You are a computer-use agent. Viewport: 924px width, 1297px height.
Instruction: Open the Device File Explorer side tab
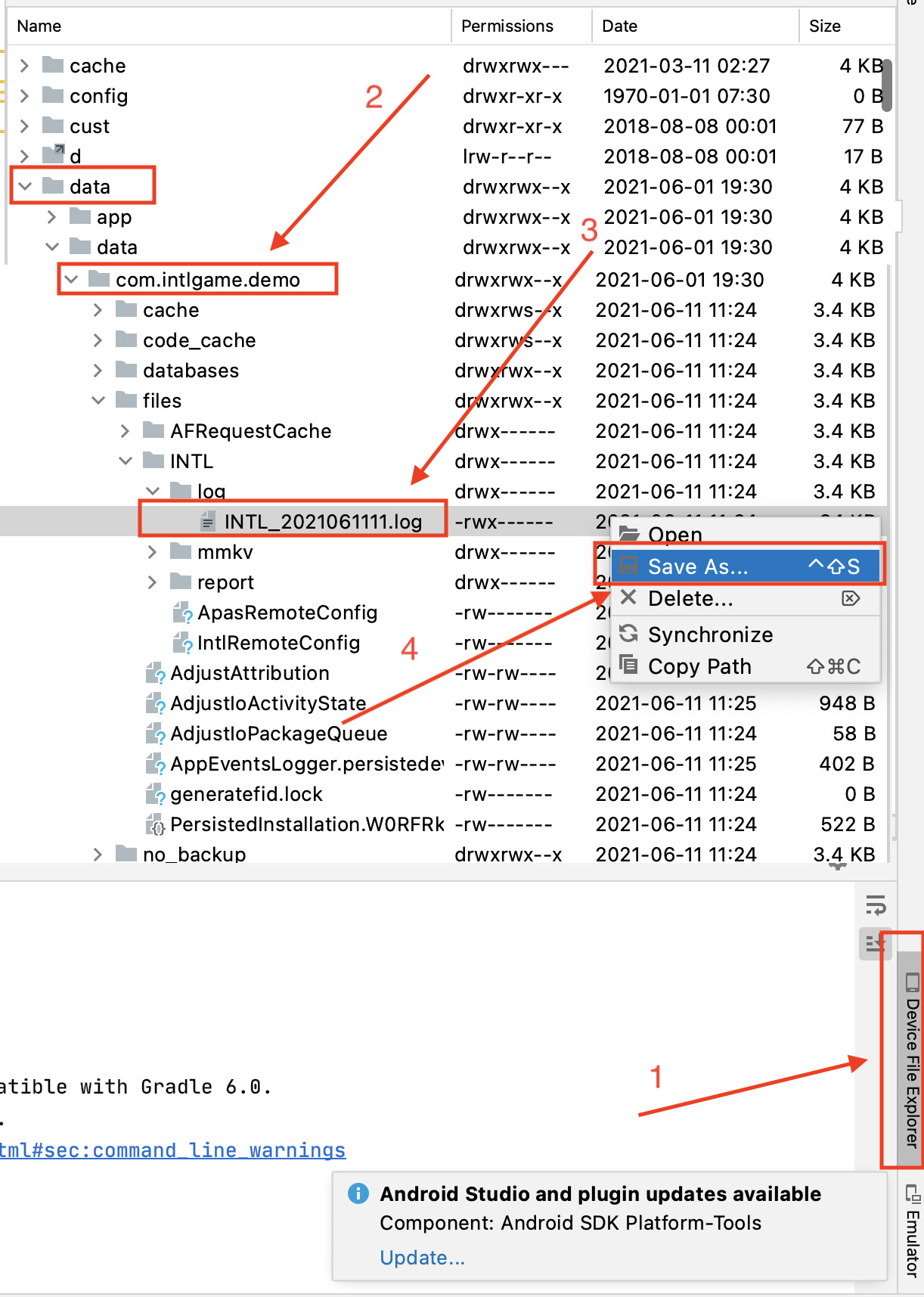pyautogui.click(x=911, y=1059)
